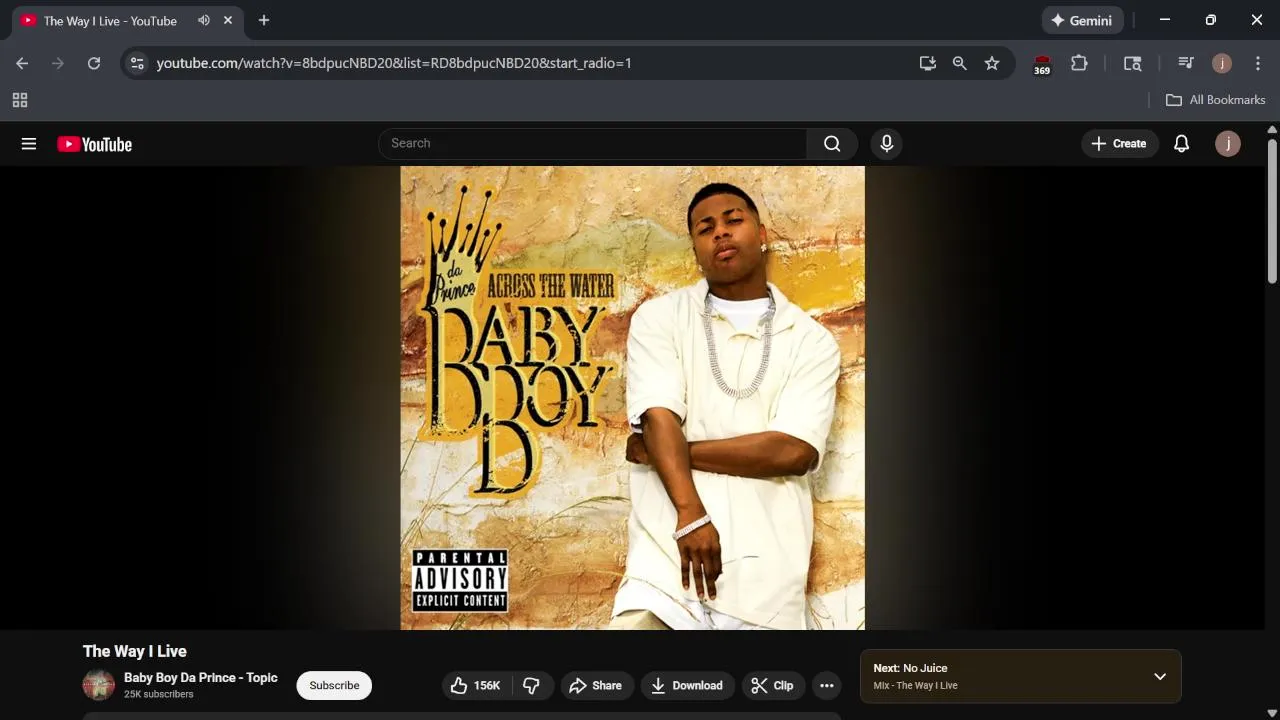The width and height of the screenshot is (1280, 720).
Task: Close The Way I Live tab
Action: click(228, 20)
